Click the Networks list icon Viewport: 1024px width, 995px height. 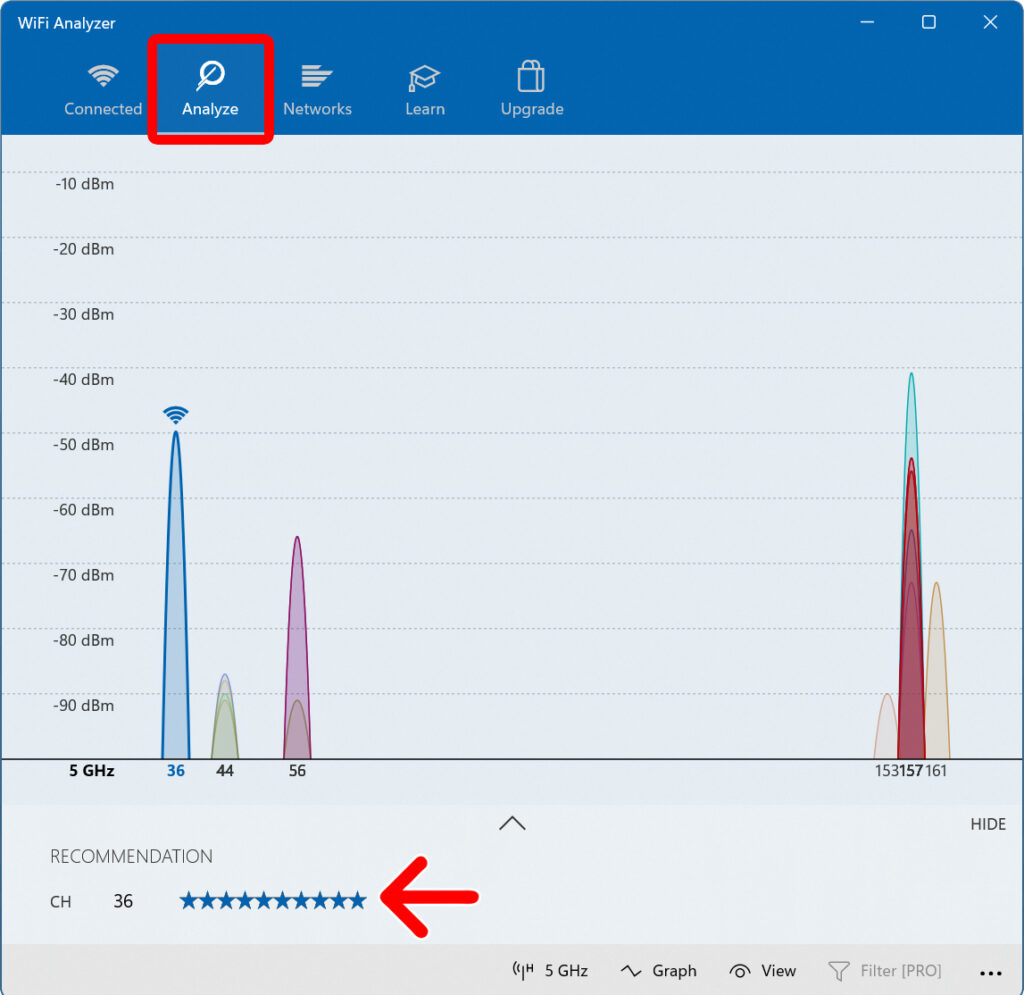(317, 75)
